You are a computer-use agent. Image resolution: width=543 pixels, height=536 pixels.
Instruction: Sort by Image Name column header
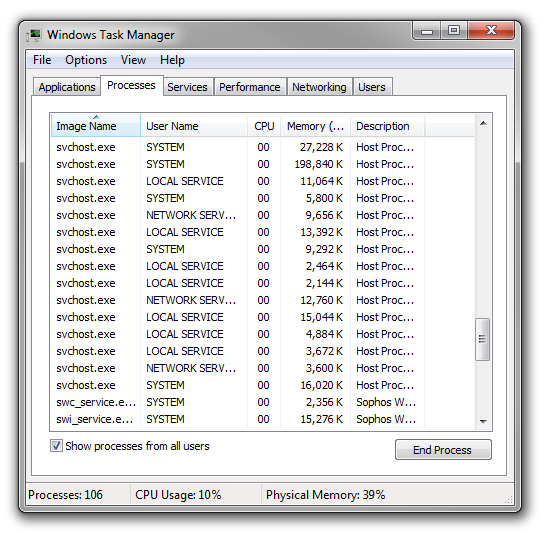point(96,126)
